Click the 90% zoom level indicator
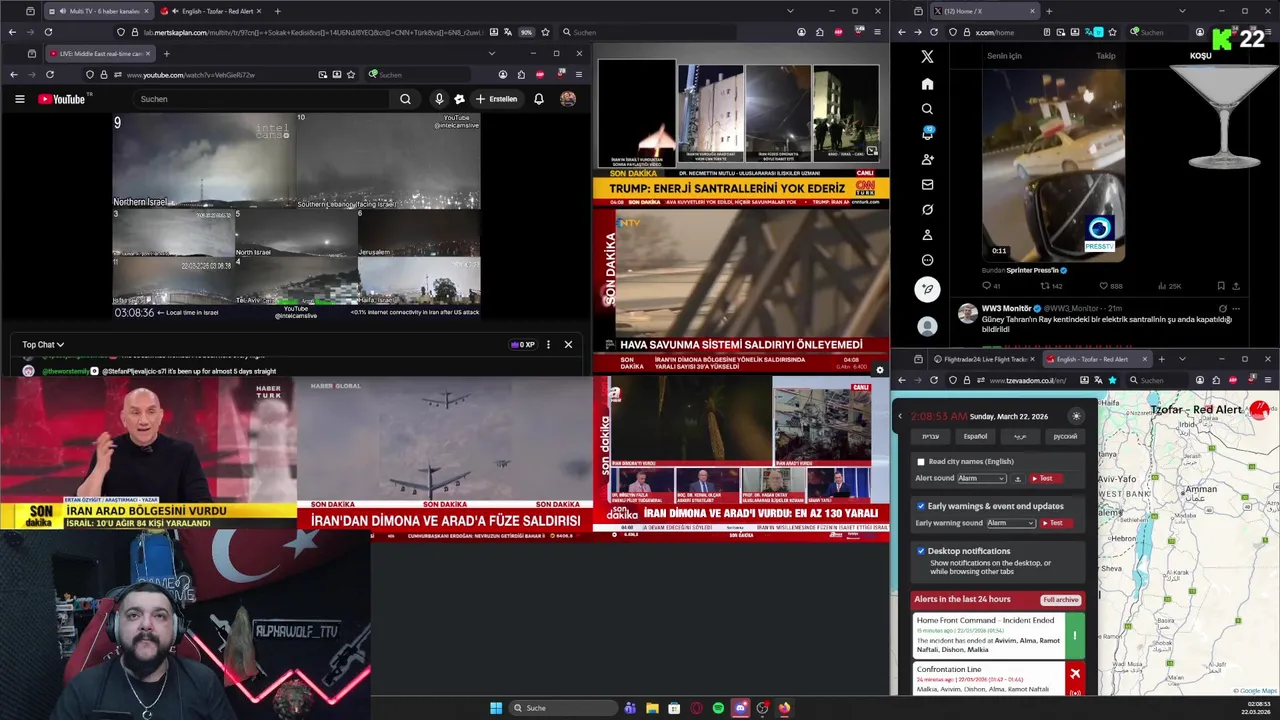This screenshot has height=720, width=1280. 526,32
